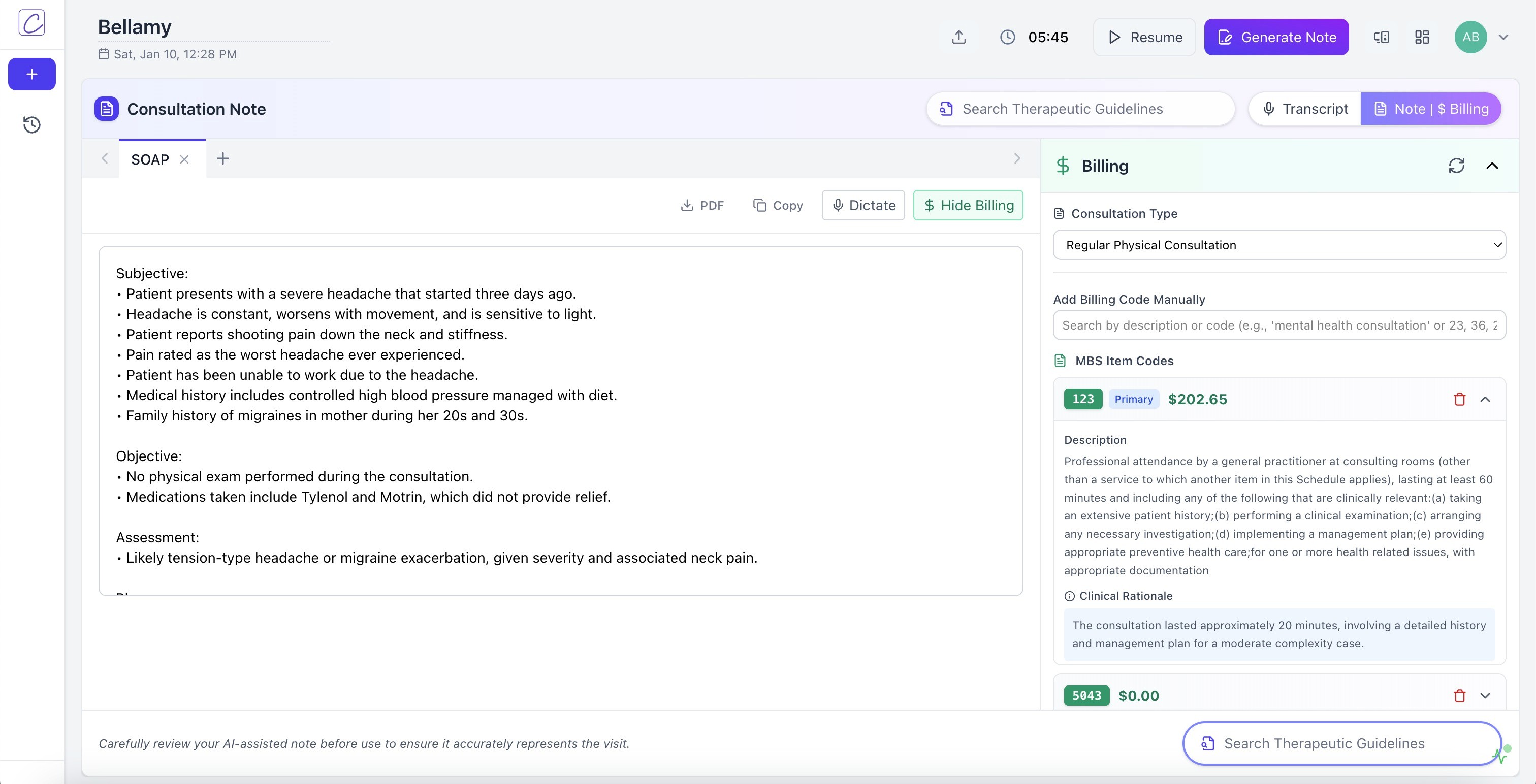
Task: Open the Consultation Type dropdown
Action: tap(1279, 245)
